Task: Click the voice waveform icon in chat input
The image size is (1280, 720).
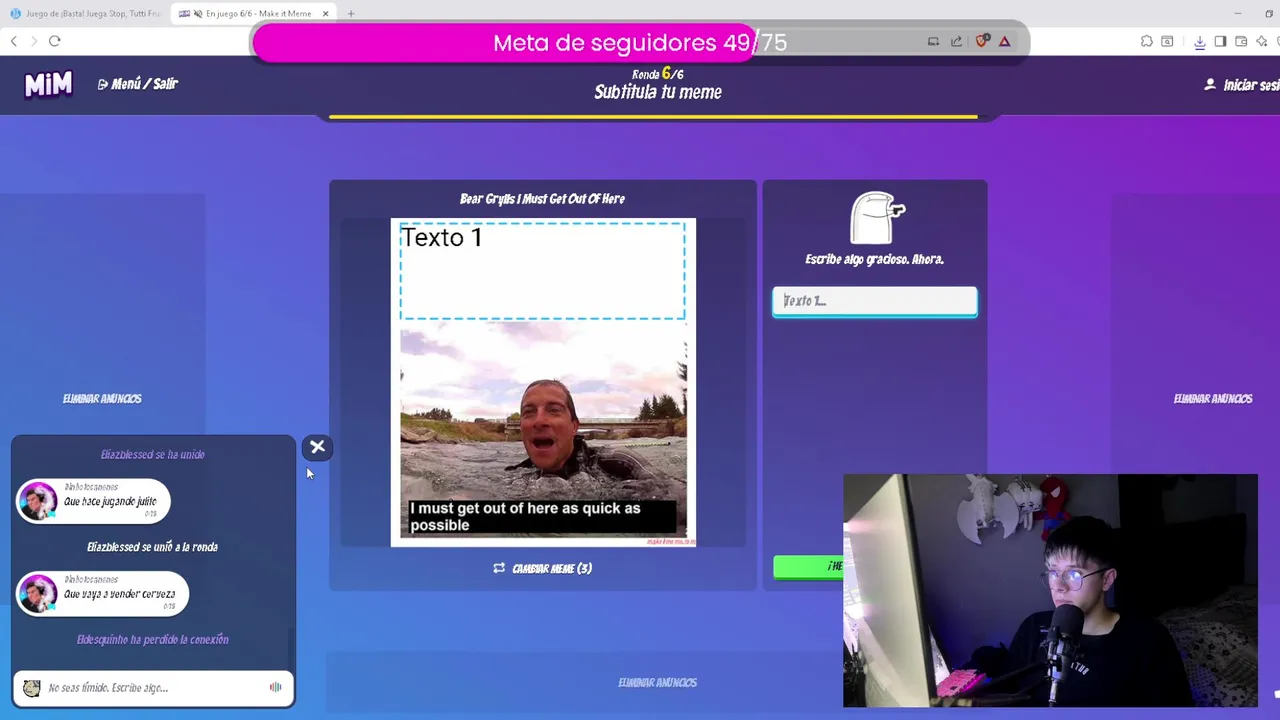Action: pos(275,687)
